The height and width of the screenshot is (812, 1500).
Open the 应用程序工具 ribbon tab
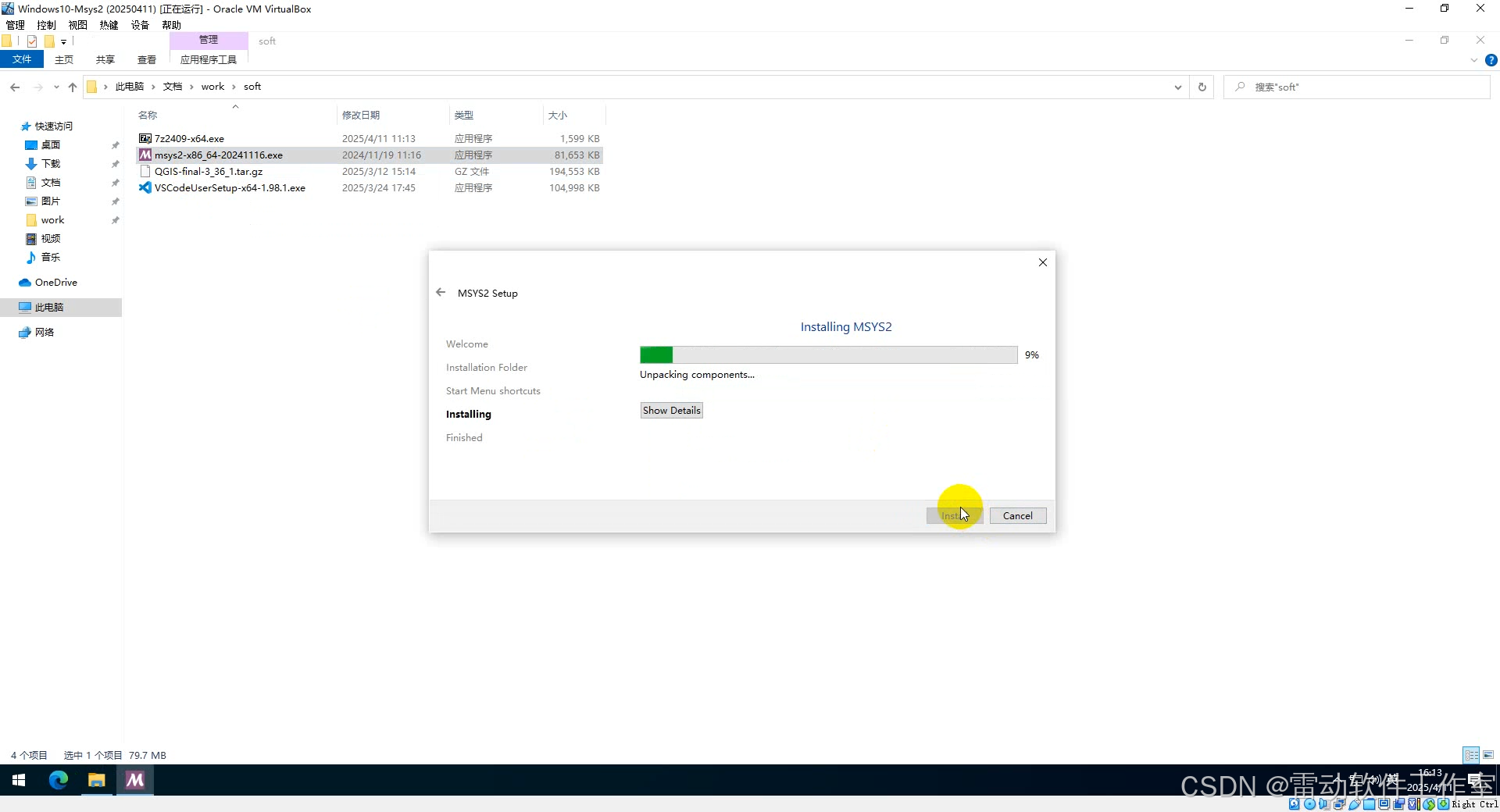click(x=209, y=59)
